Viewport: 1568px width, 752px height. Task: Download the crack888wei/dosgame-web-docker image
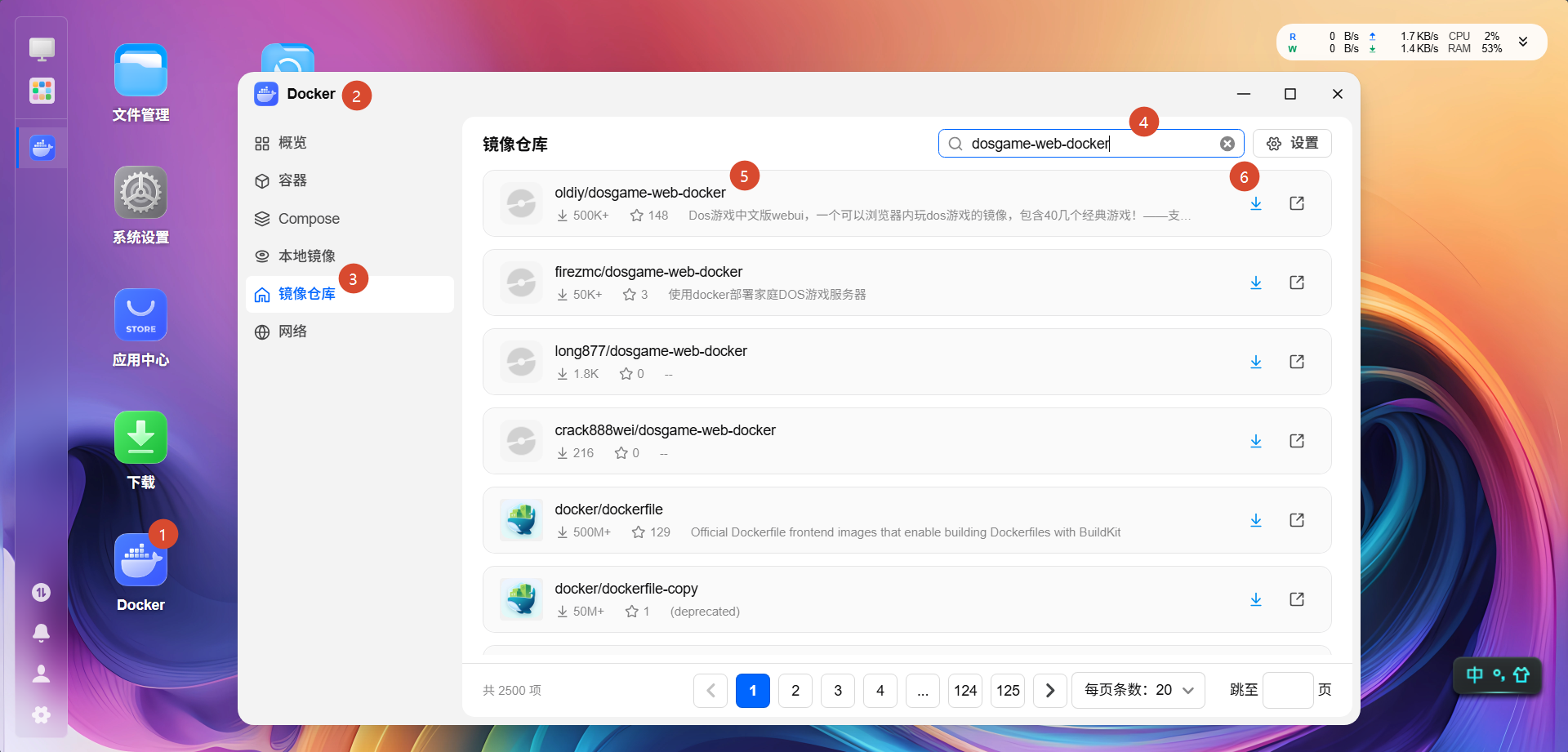[x=1256, y=441]
